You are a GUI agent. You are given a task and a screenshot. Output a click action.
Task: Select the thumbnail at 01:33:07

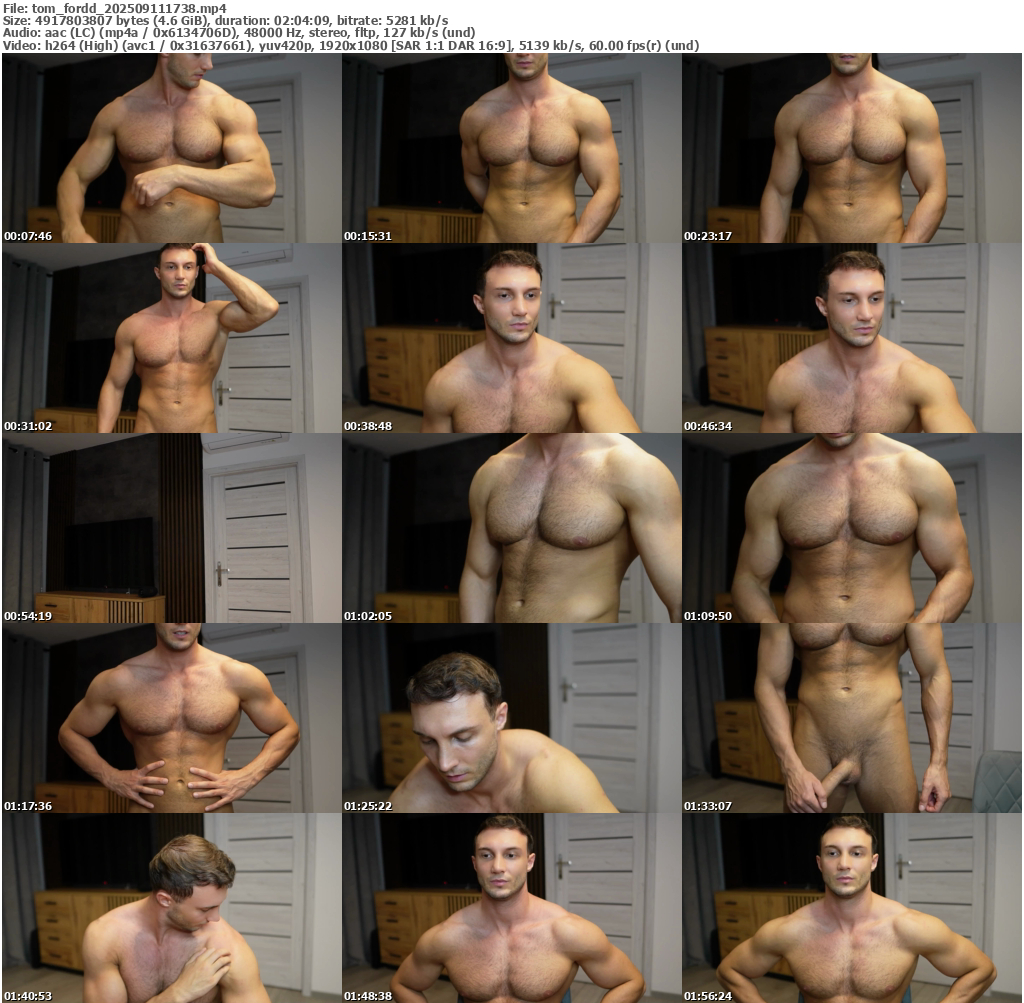point(852,718)
